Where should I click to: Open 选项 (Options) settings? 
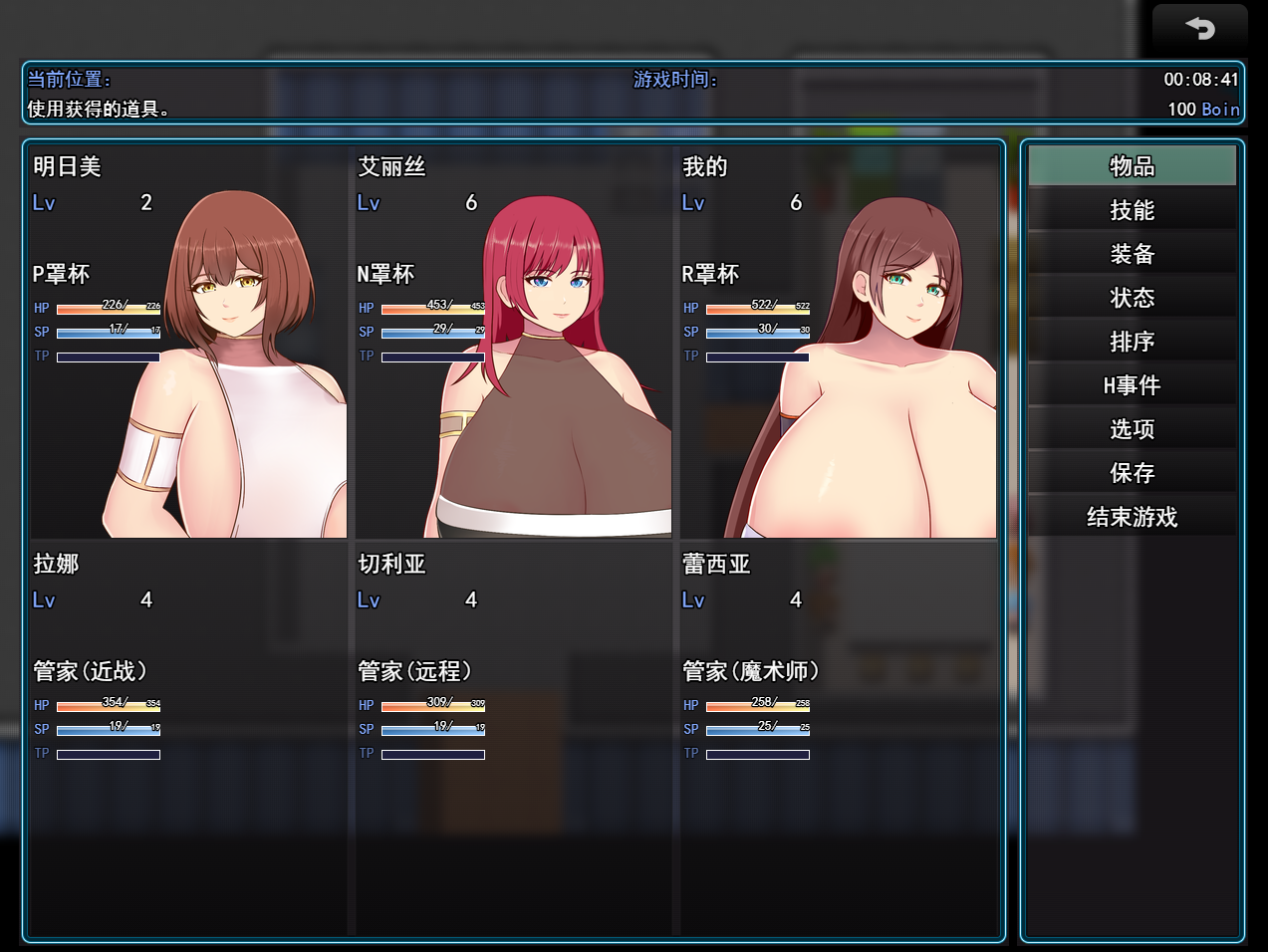(x=1132, y=429)
